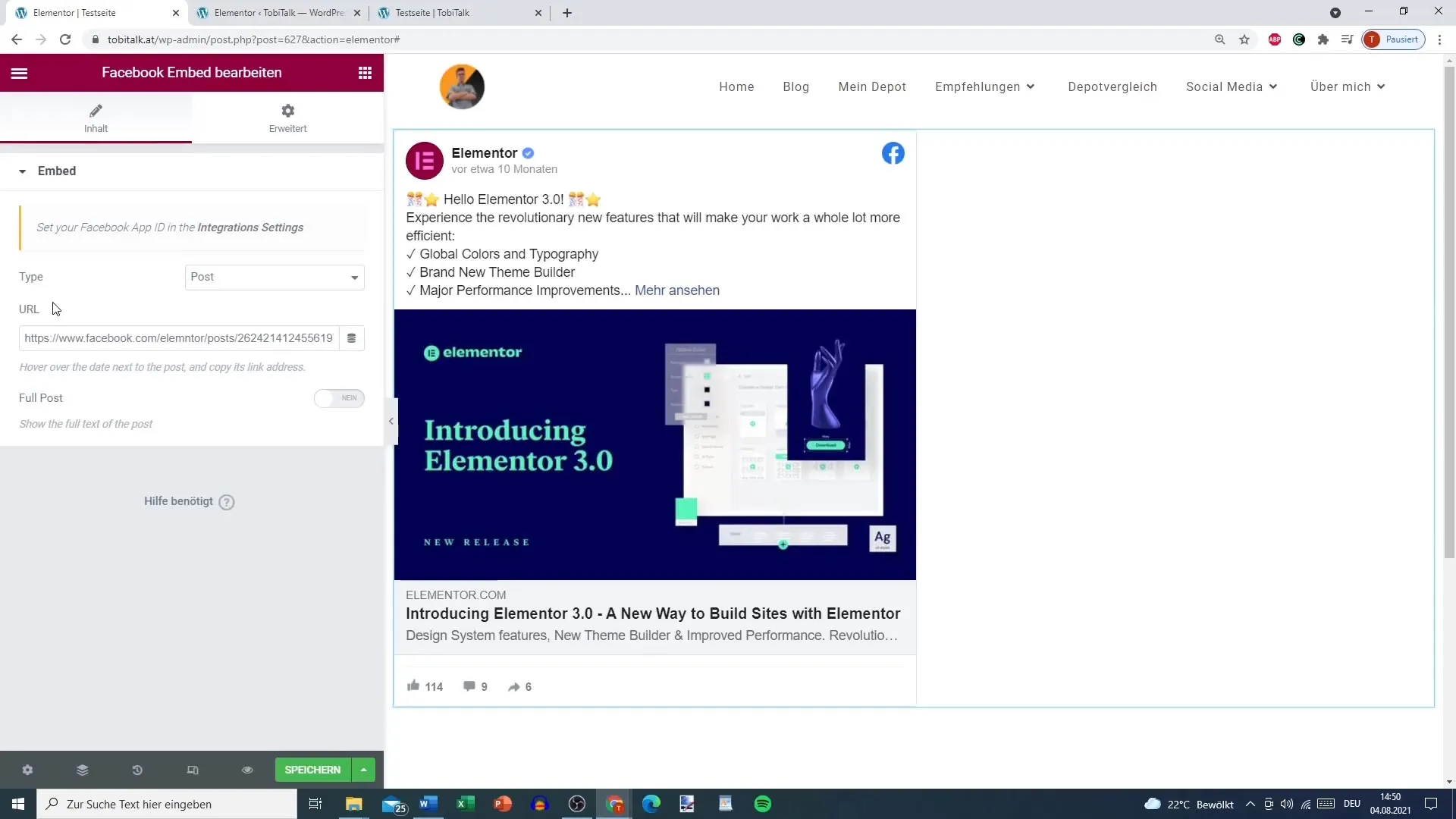Viewport: 1456px width, 819px height.
Task: Open Spotify from the taskbar
Action: pyautogui.click(x=763, y=804)
